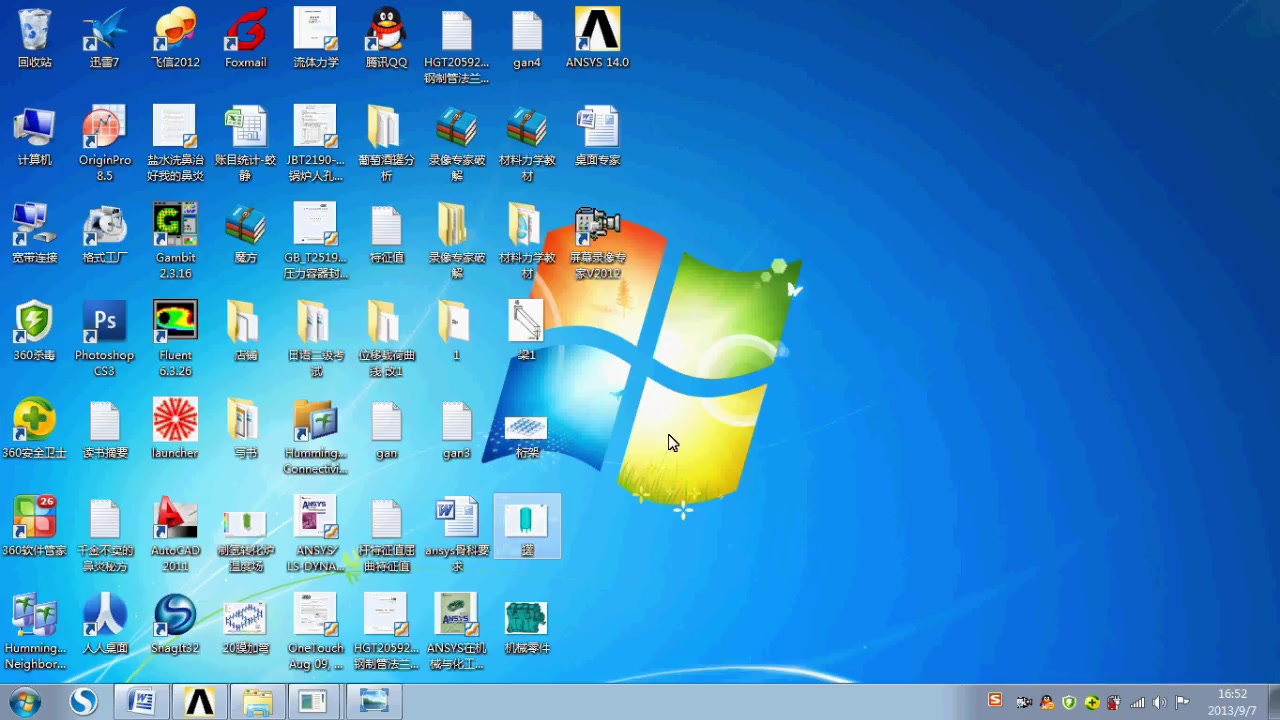The height and width of the screenshot is (720, 1280).
Task: Switch to Word in the taskbar
Action: [x=141, y=702]
